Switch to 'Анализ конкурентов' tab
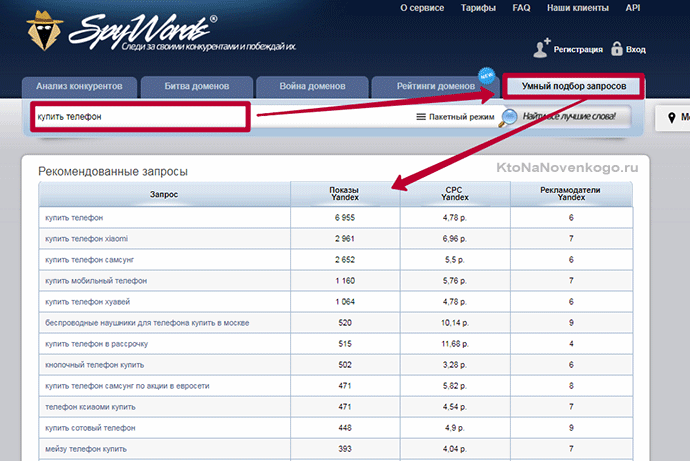 point(80,87)
